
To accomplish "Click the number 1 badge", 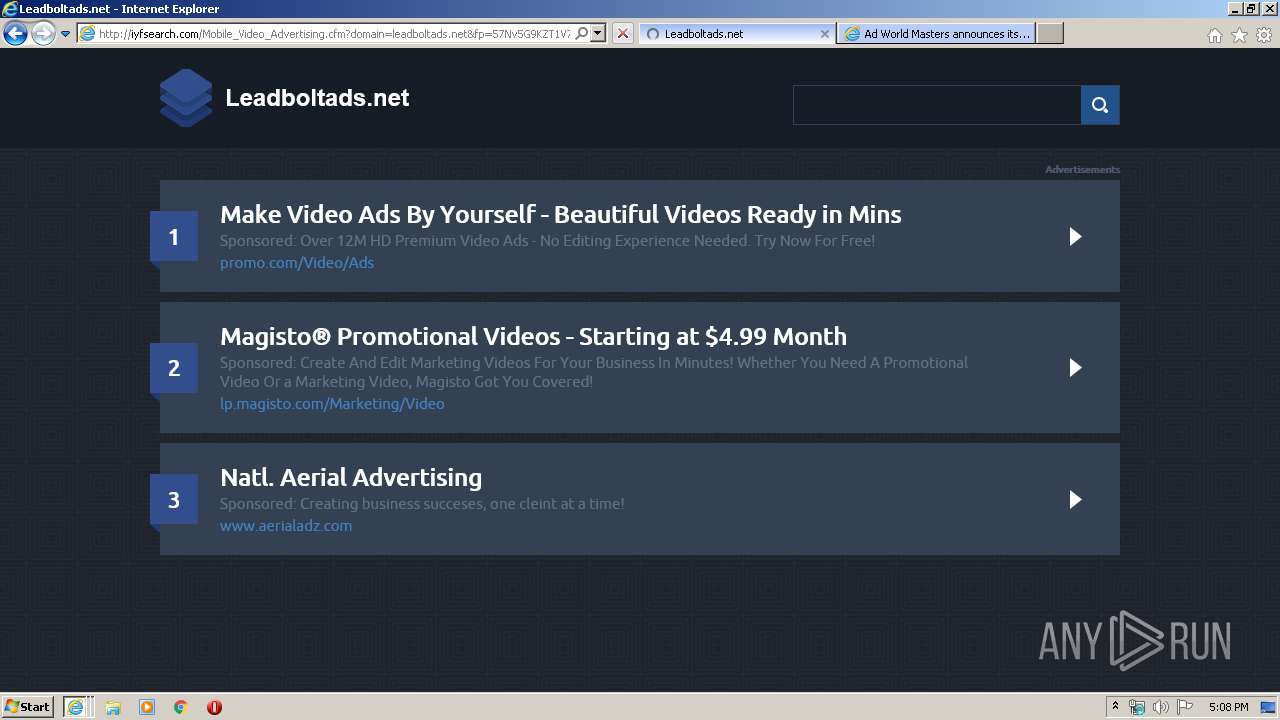I will pos(174,237).
